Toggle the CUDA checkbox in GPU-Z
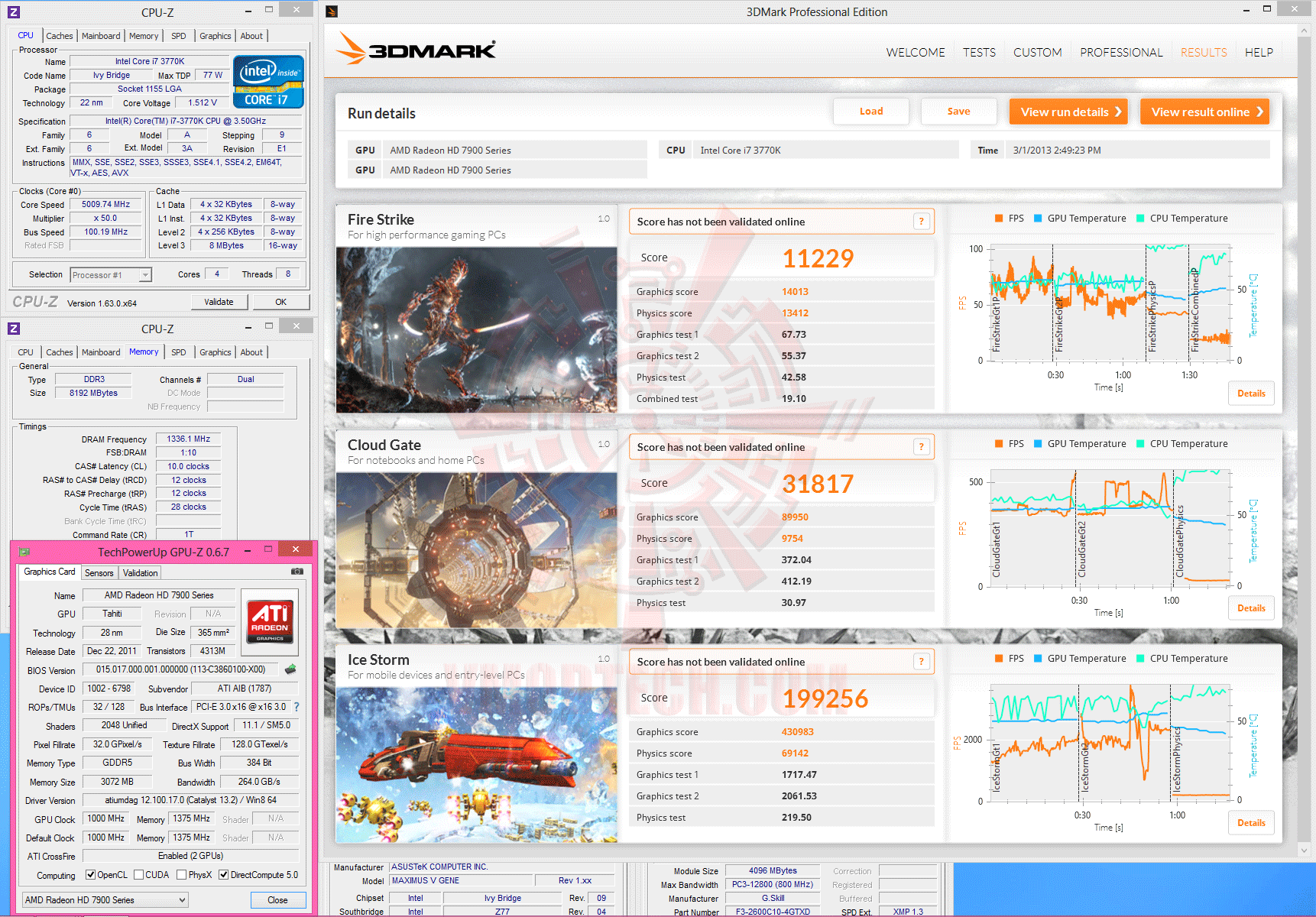 (138, 875)
